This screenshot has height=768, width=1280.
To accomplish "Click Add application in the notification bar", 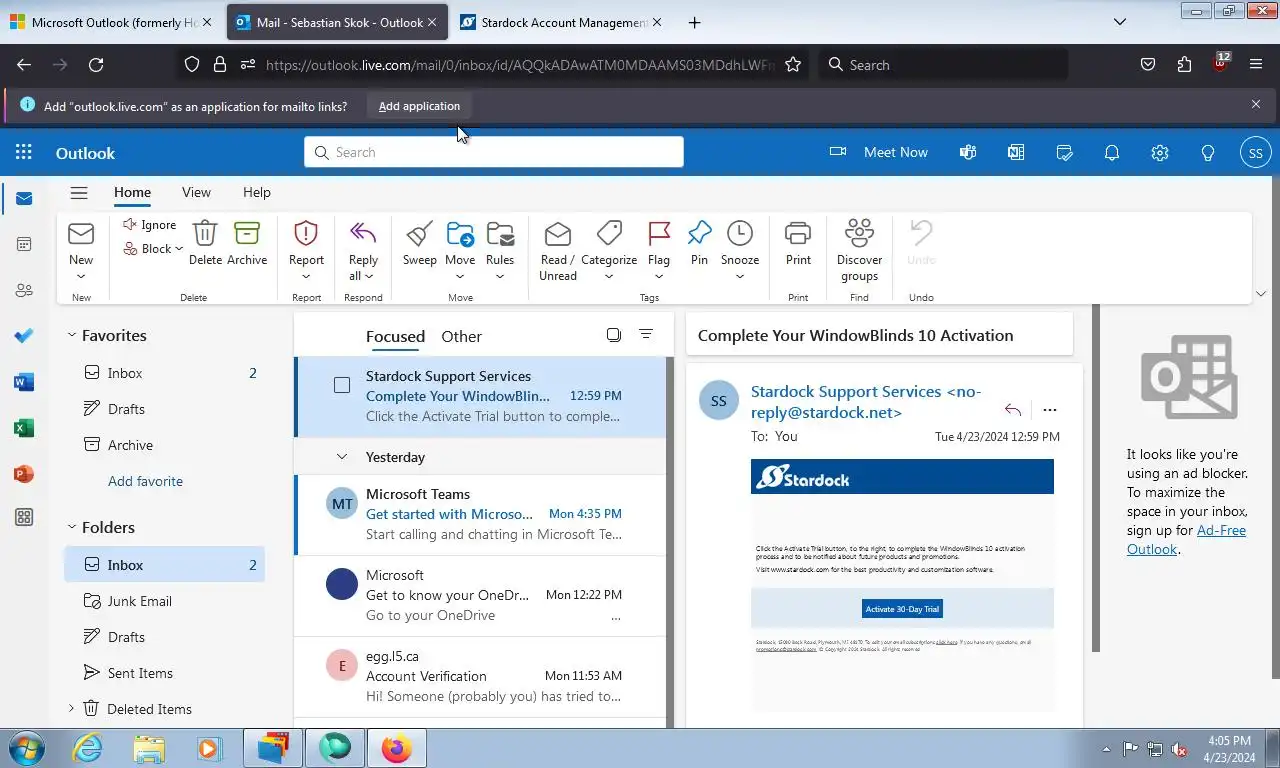I will [419, 106].
